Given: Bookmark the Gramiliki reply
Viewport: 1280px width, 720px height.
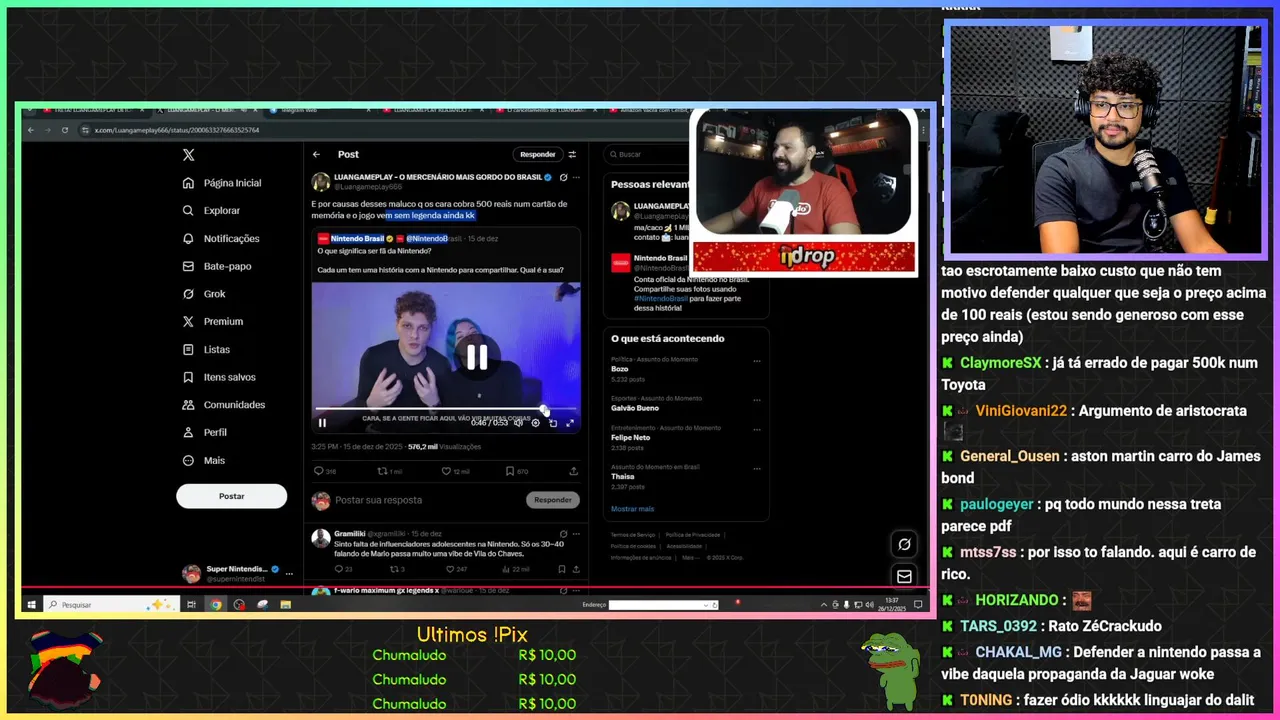Looking at the screenshot, I should [562, 569].
